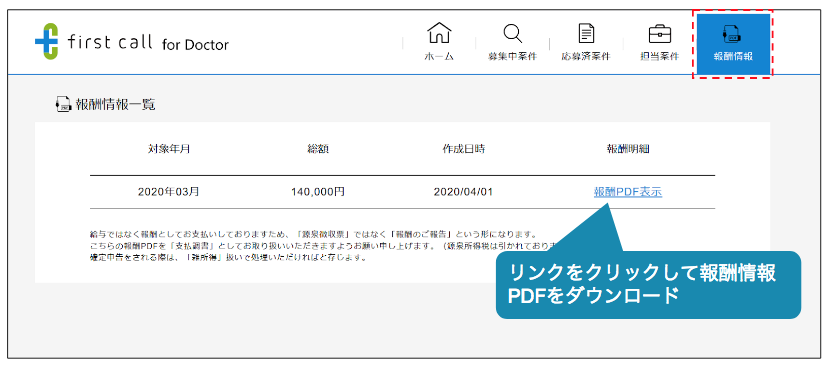The image size is (829, 367).
Task: Click the 報酬情報一覧 page heading
Action: tap(116, 104)
